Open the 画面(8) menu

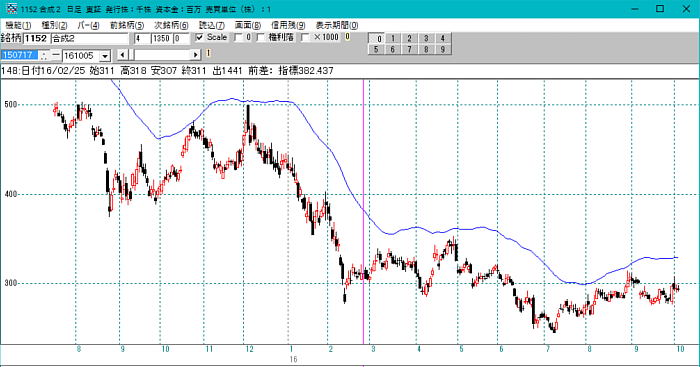[248, 25]
